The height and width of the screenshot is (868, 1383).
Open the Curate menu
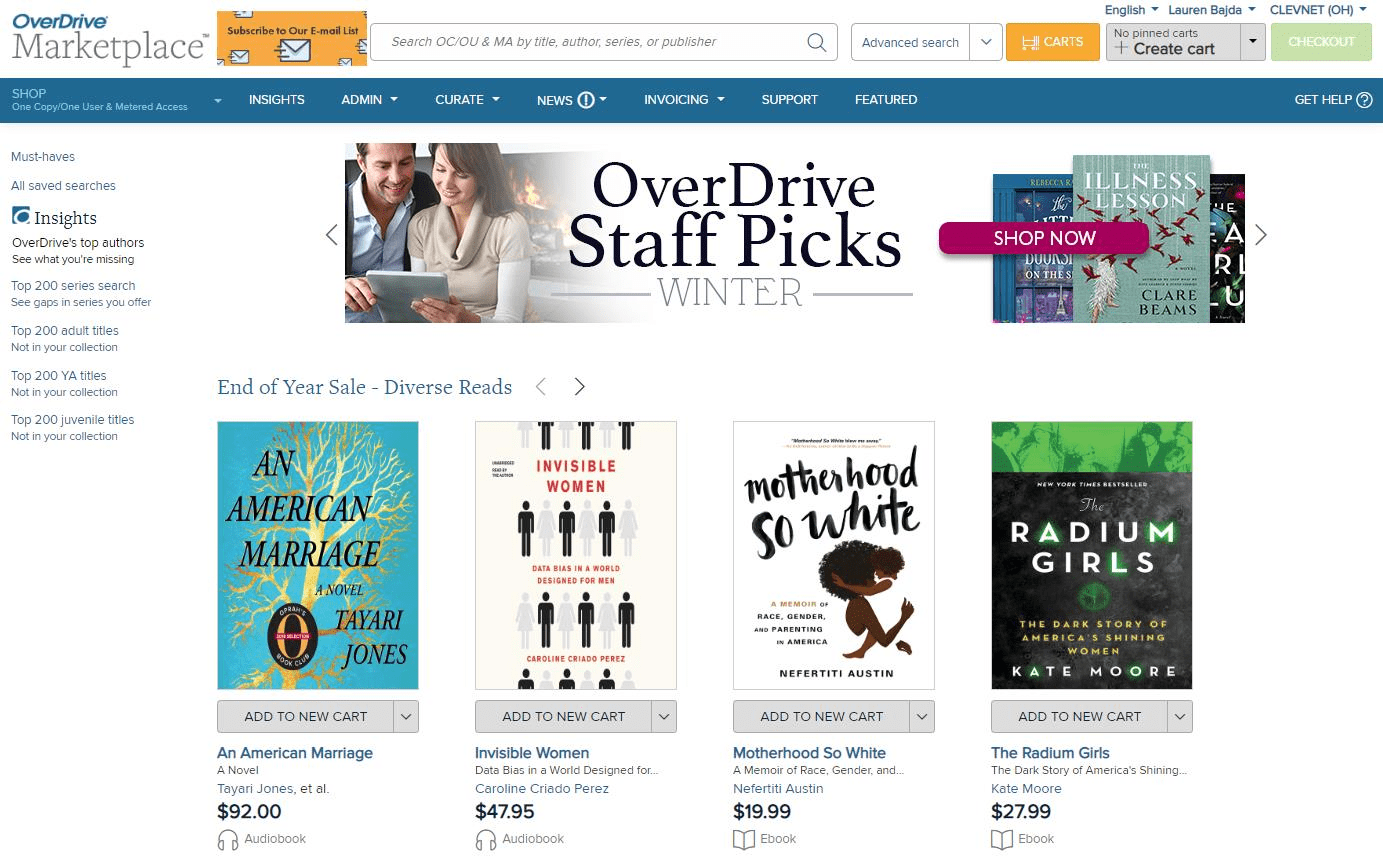click(467, 100)
